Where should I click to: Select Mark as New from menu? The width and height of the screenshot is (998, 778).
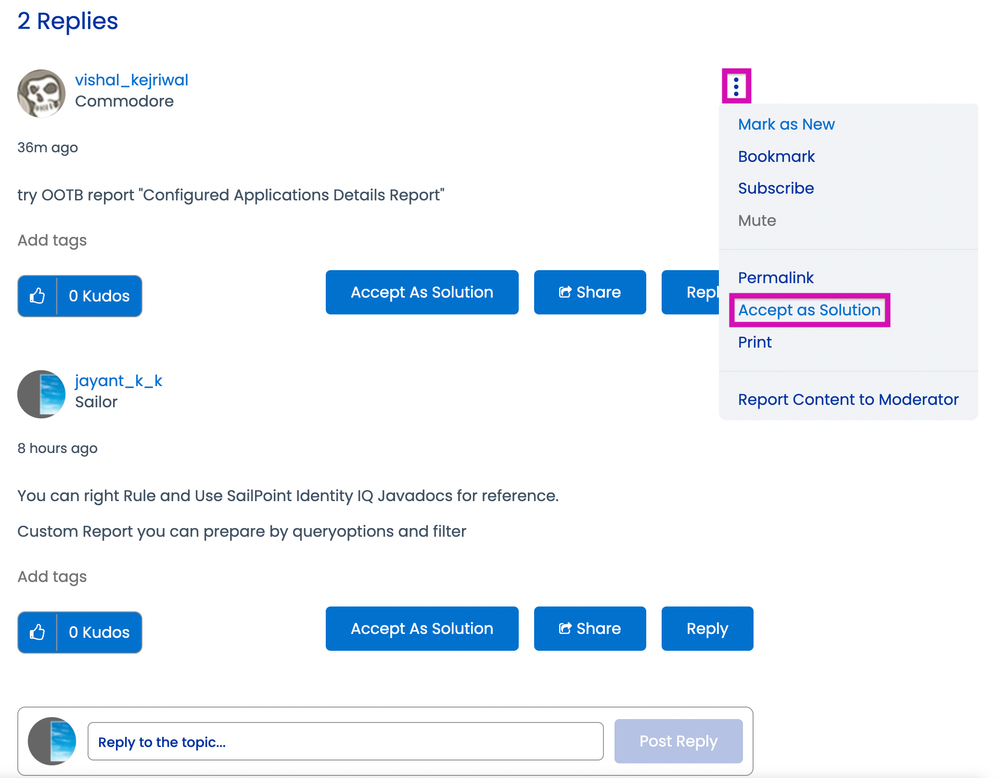pyautogui.click(x=786, y=124)
